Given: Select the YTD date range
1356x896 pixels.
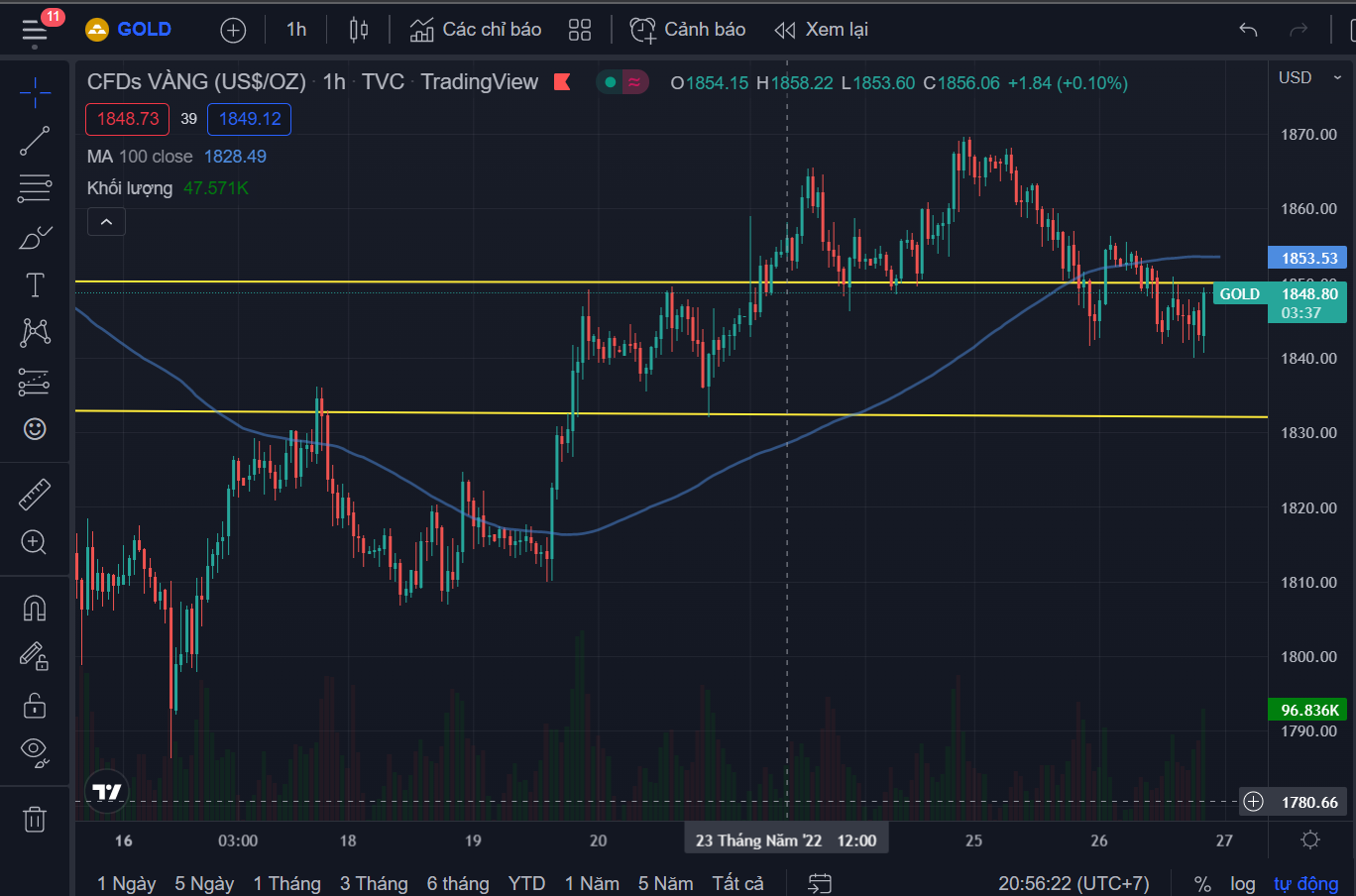Looking at the screenshot, I should tap(527, 883).
